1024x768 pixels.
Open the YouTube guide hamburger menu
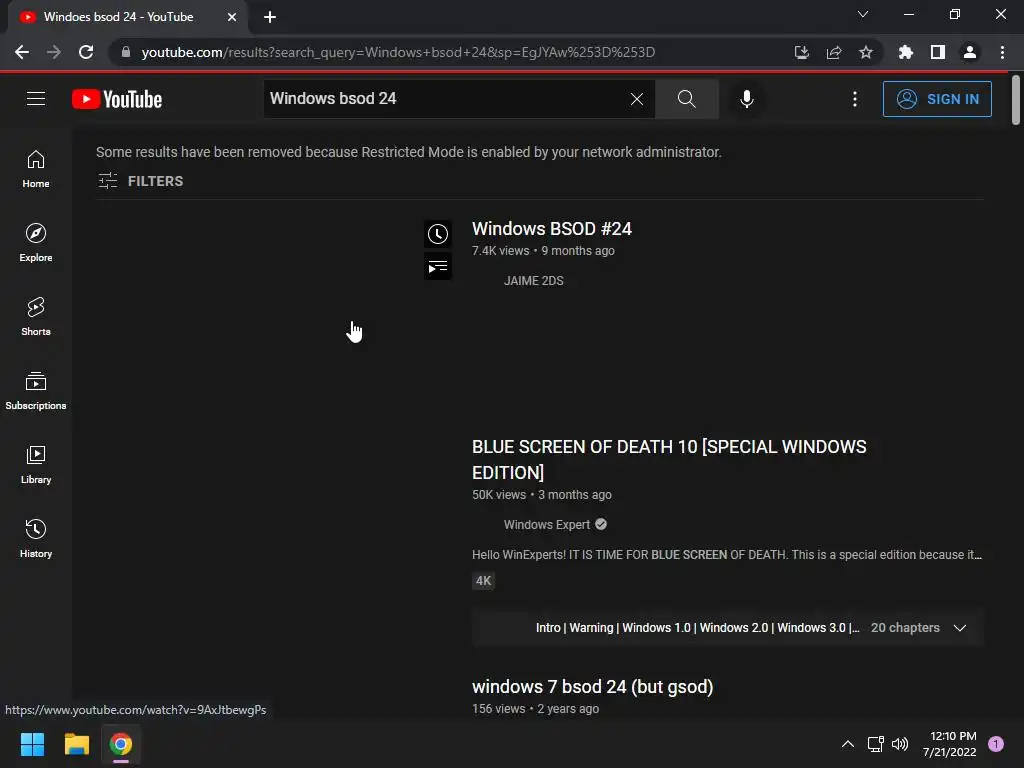point(36,99)
